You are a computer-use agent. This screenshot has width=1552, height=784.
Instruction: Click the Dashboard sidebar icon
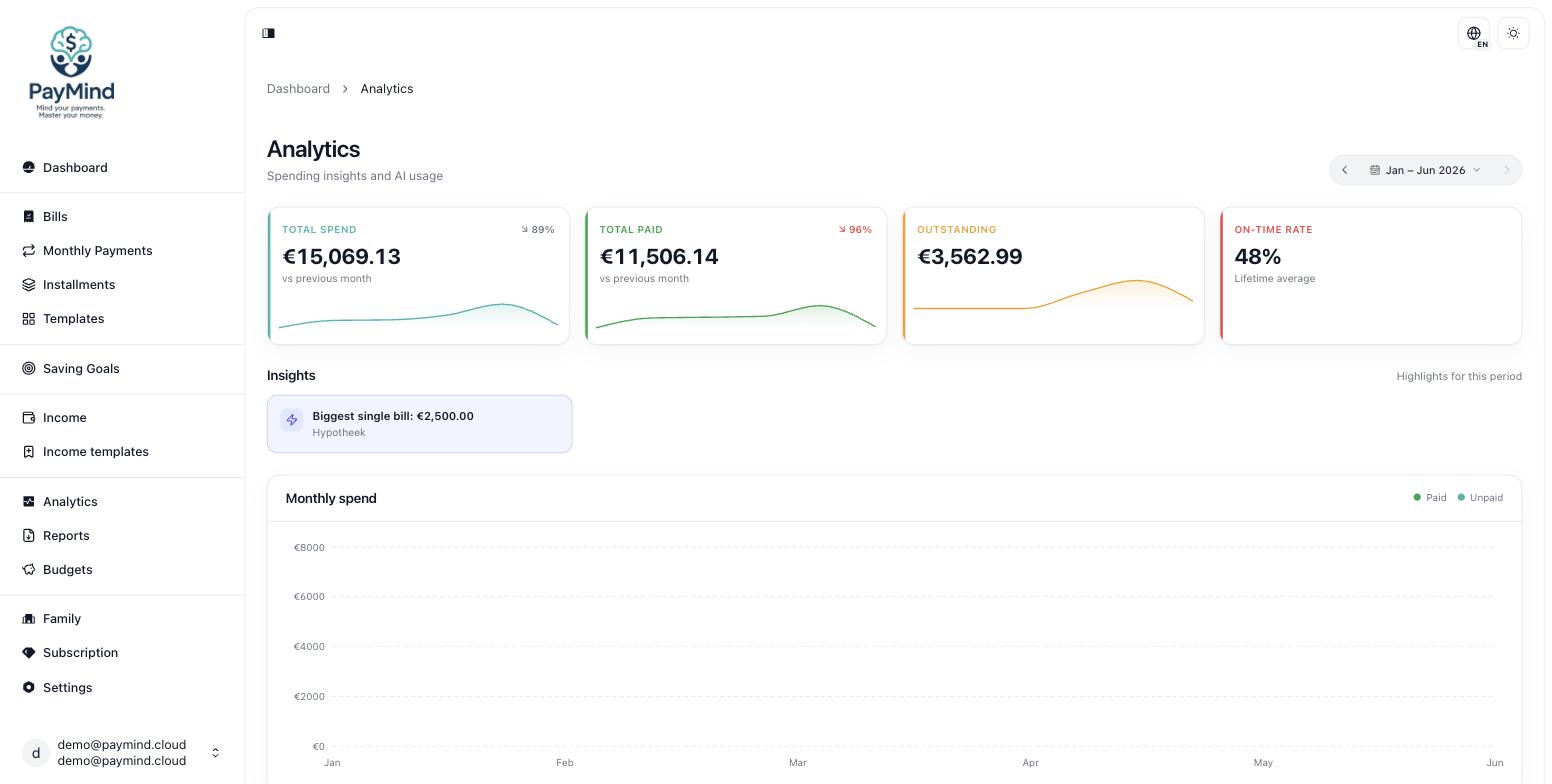tap(28, 167)
